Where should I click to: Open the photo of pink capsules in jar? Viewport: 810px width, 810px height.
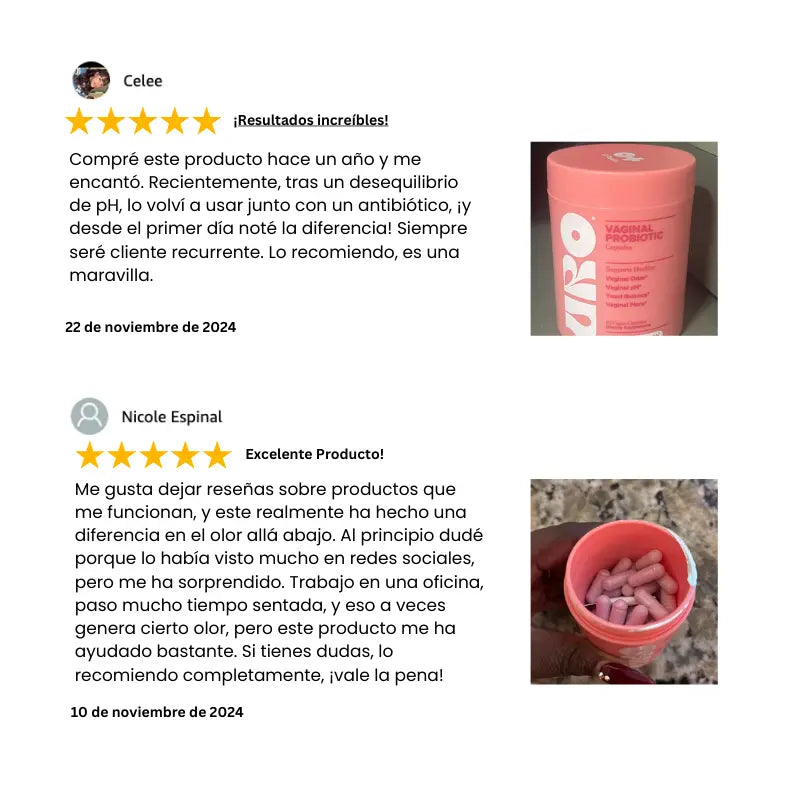[x=624, y=582]
